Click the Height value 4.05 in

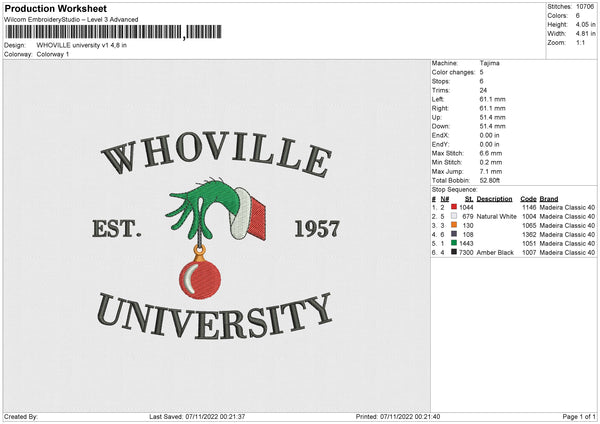(585, 24)
